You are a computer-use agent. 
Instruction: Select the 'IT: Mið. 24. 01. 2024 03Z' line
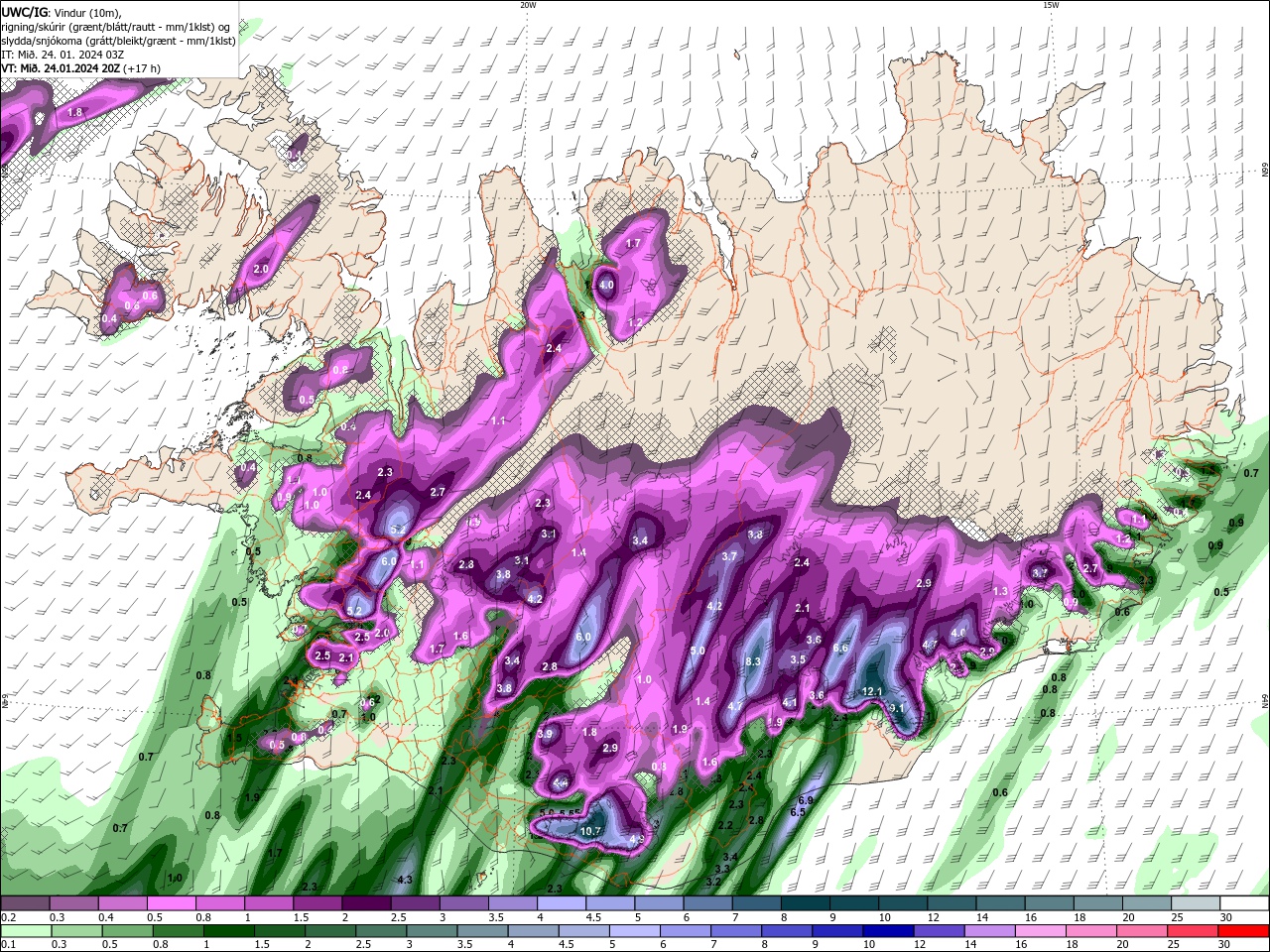(63, 55)
